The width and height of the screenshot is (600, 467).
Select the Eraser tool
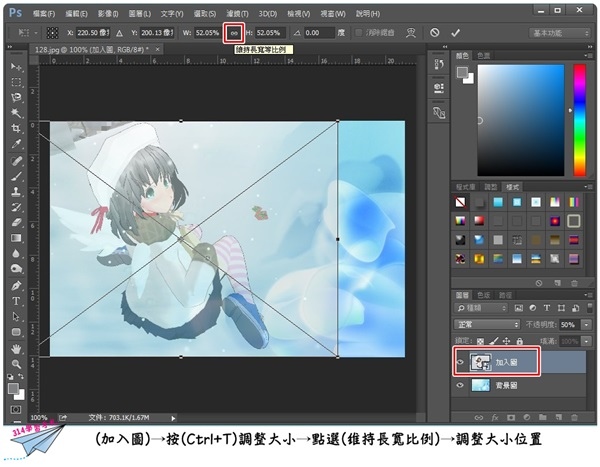[16, 222]
